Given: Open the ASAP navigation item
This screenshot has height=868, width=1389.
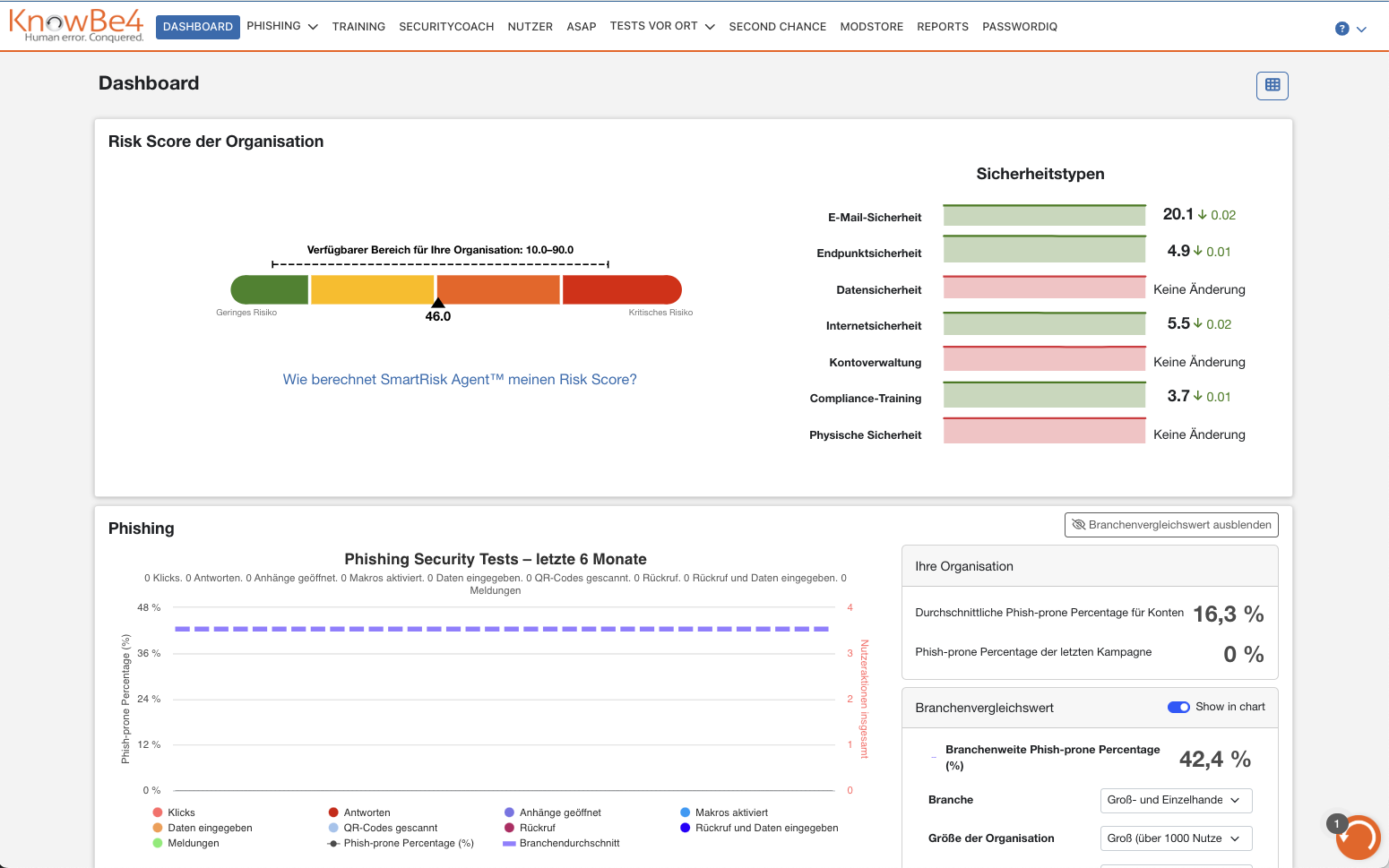Looking at the screenshot, I should [582, 27].
